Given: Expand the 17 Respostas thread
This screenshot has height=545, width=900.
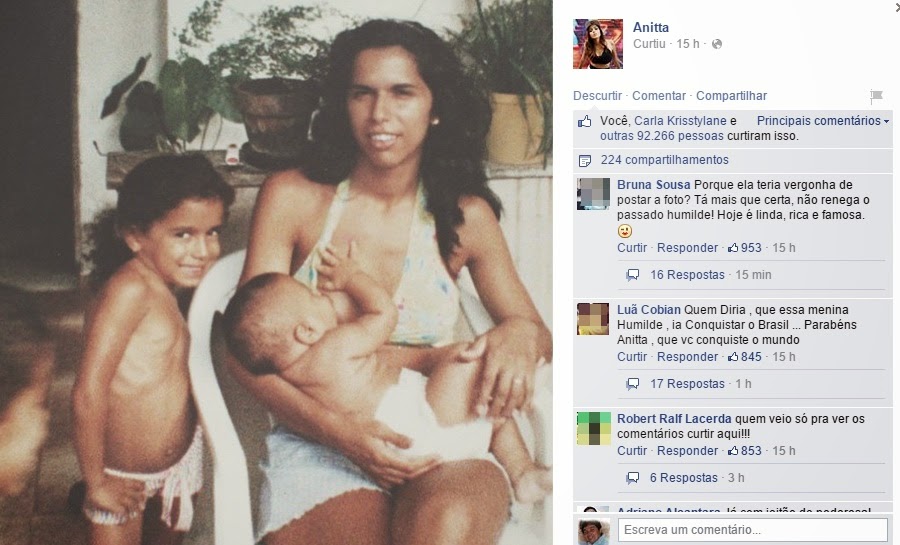Looking at the screenshot, I should click(687, 384).
